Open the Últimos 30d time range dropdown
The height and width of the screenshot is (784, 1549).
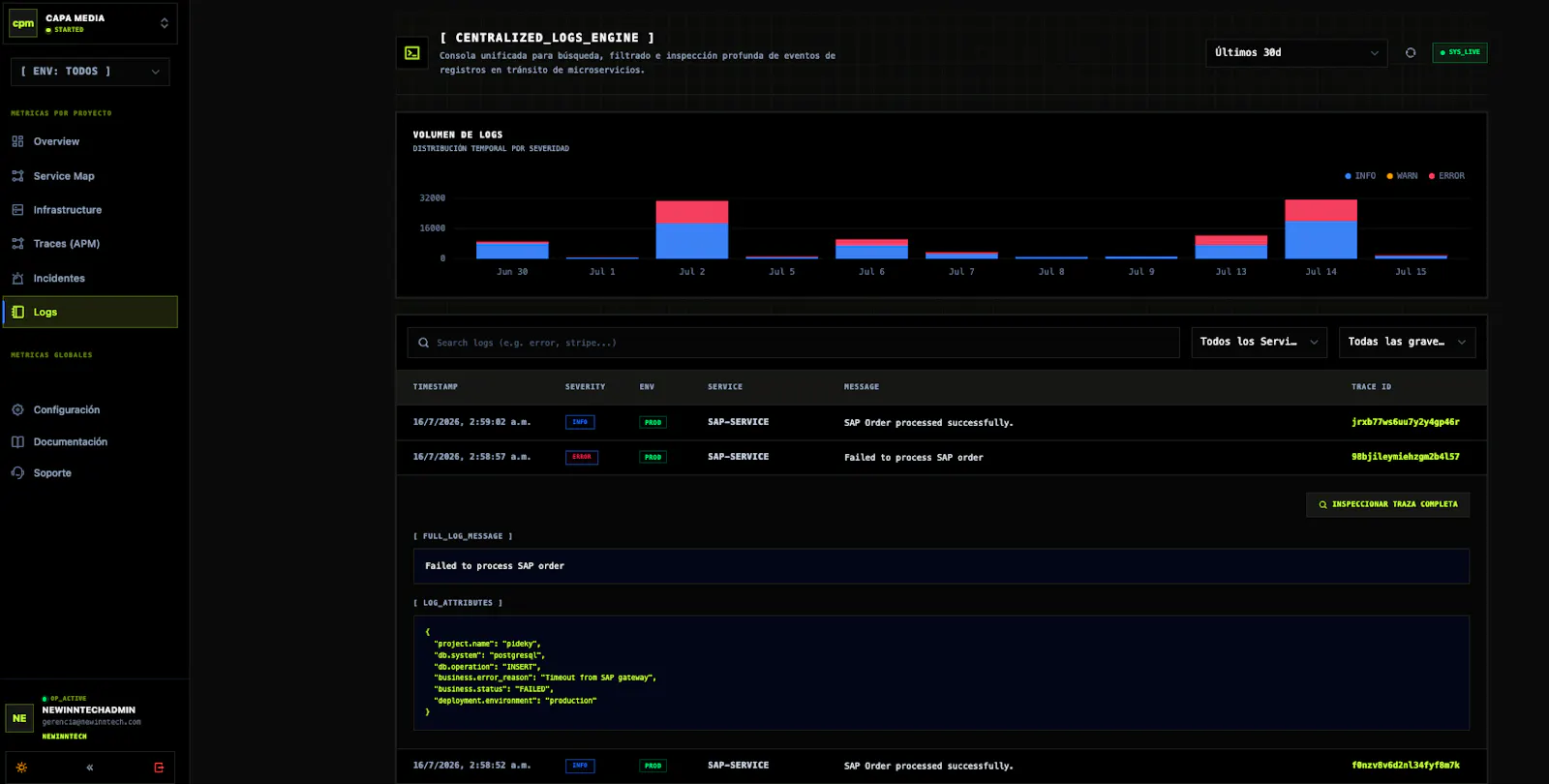(1296, 53)
